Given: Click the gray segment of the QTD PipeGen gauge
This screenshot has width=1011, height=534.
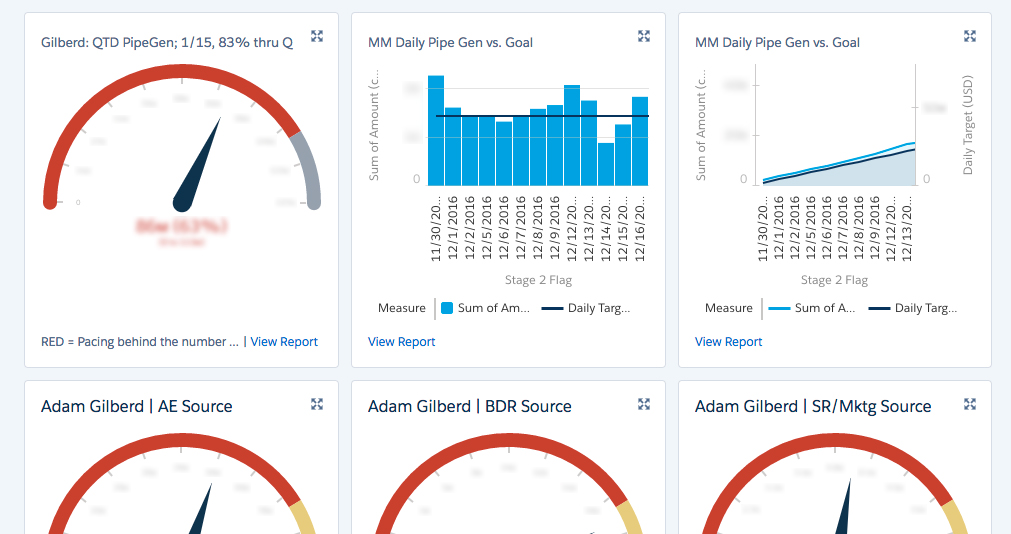Looking at the screenshot, I should coord(308,169).
